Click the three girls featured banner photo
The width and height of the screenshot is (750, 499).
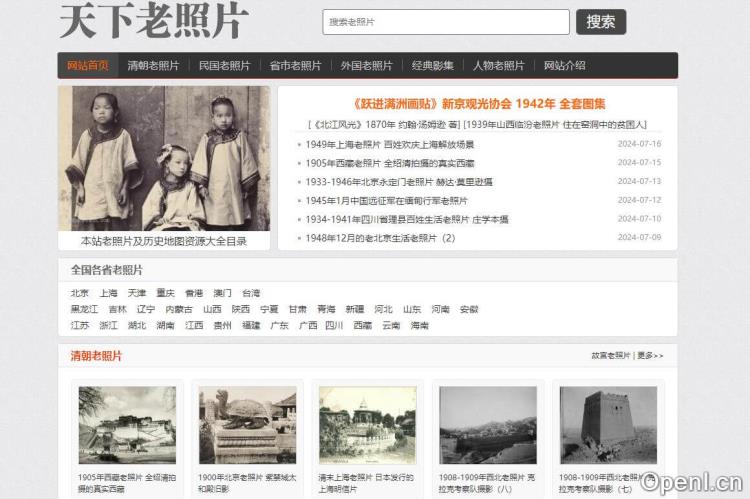coord(164,158)
